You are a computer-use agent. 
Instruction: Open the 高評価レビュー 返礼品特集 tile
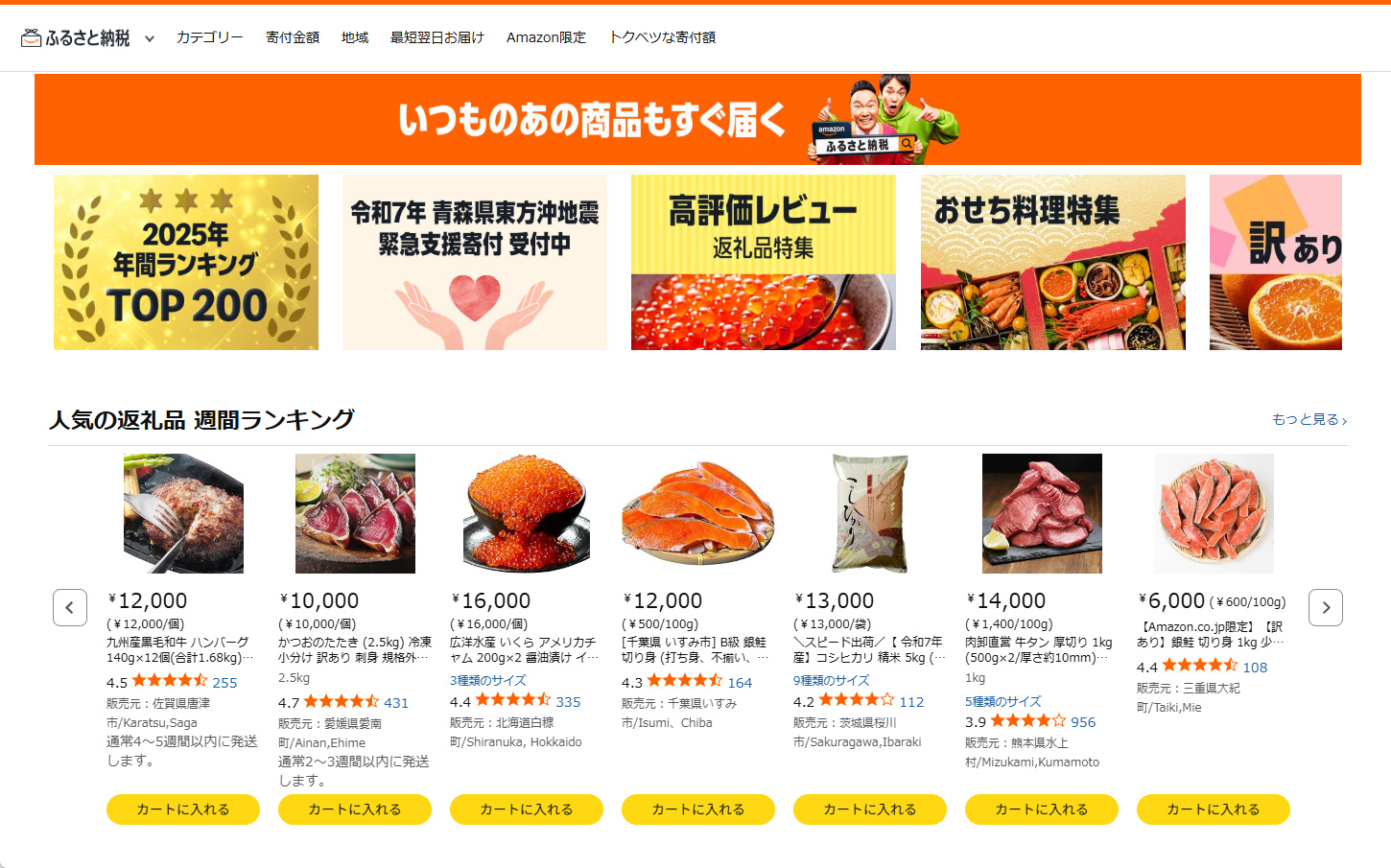pyautogui.click(x=764, y=262)
